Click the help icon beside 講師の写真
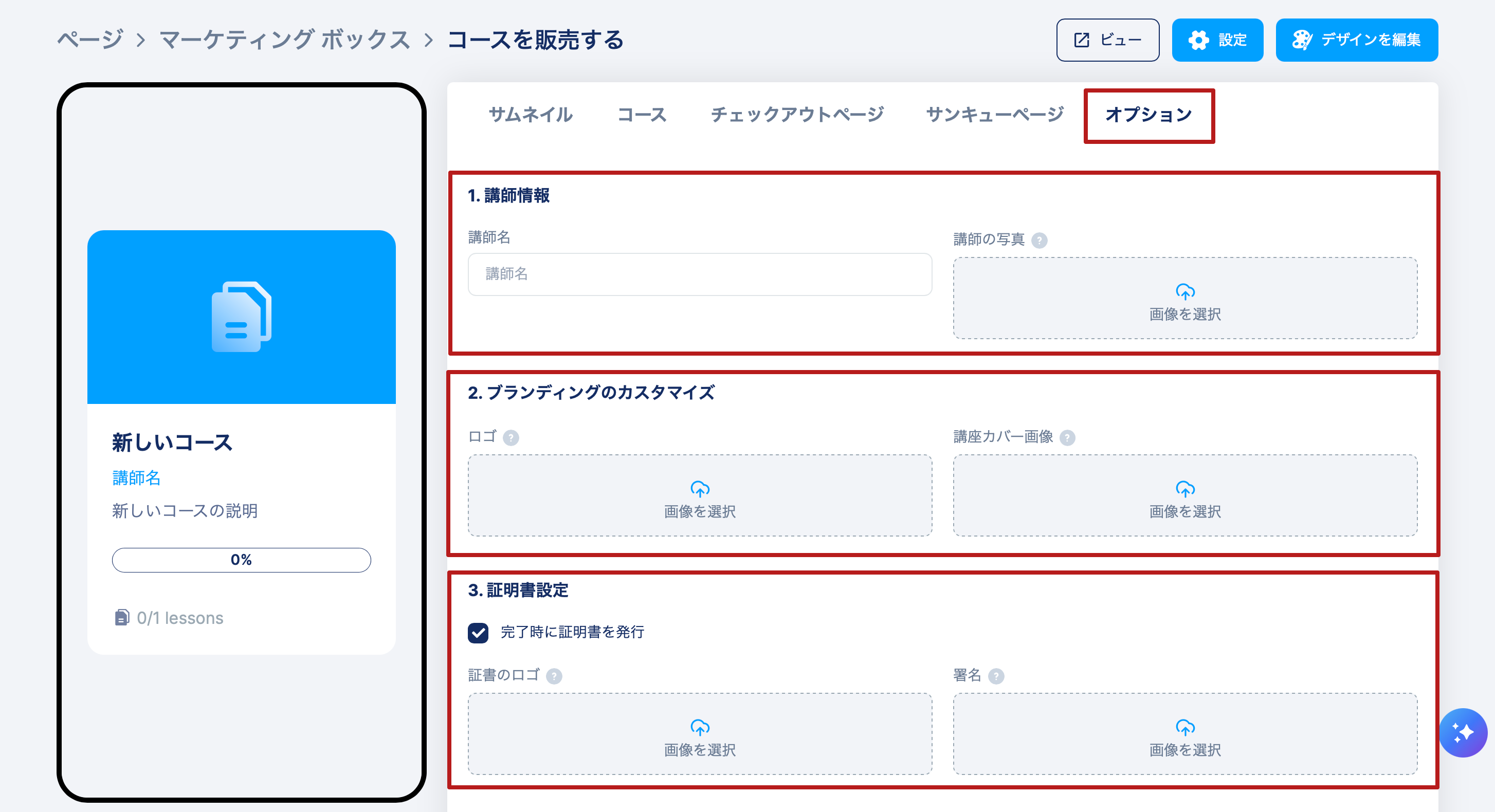 1039,240
